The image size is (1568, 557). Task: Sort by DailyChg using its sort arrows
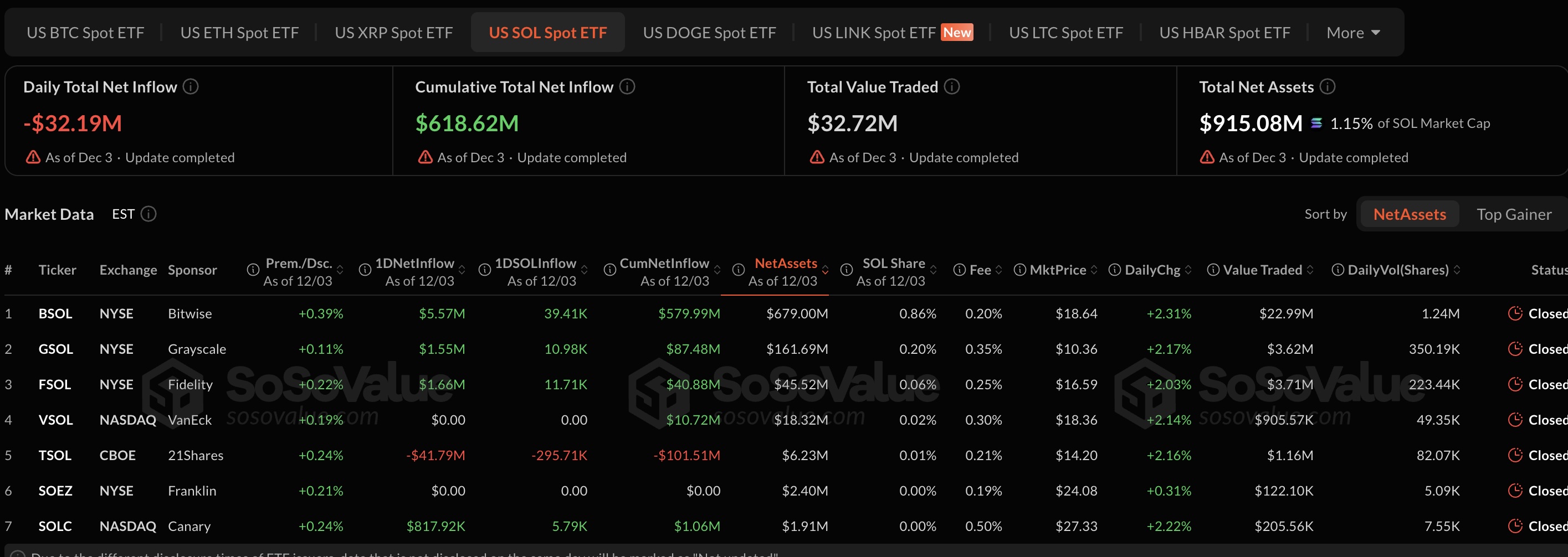click(x=1188, y=270)
